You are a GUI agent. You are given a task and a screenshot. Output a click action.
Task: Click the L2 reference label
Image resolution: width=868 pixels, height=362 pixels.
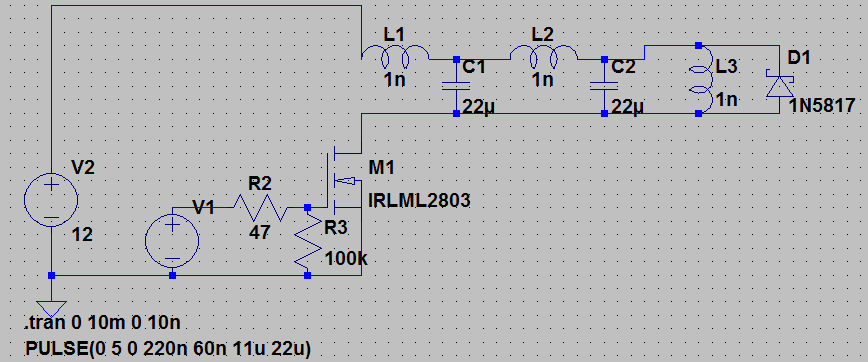[542, 35]
